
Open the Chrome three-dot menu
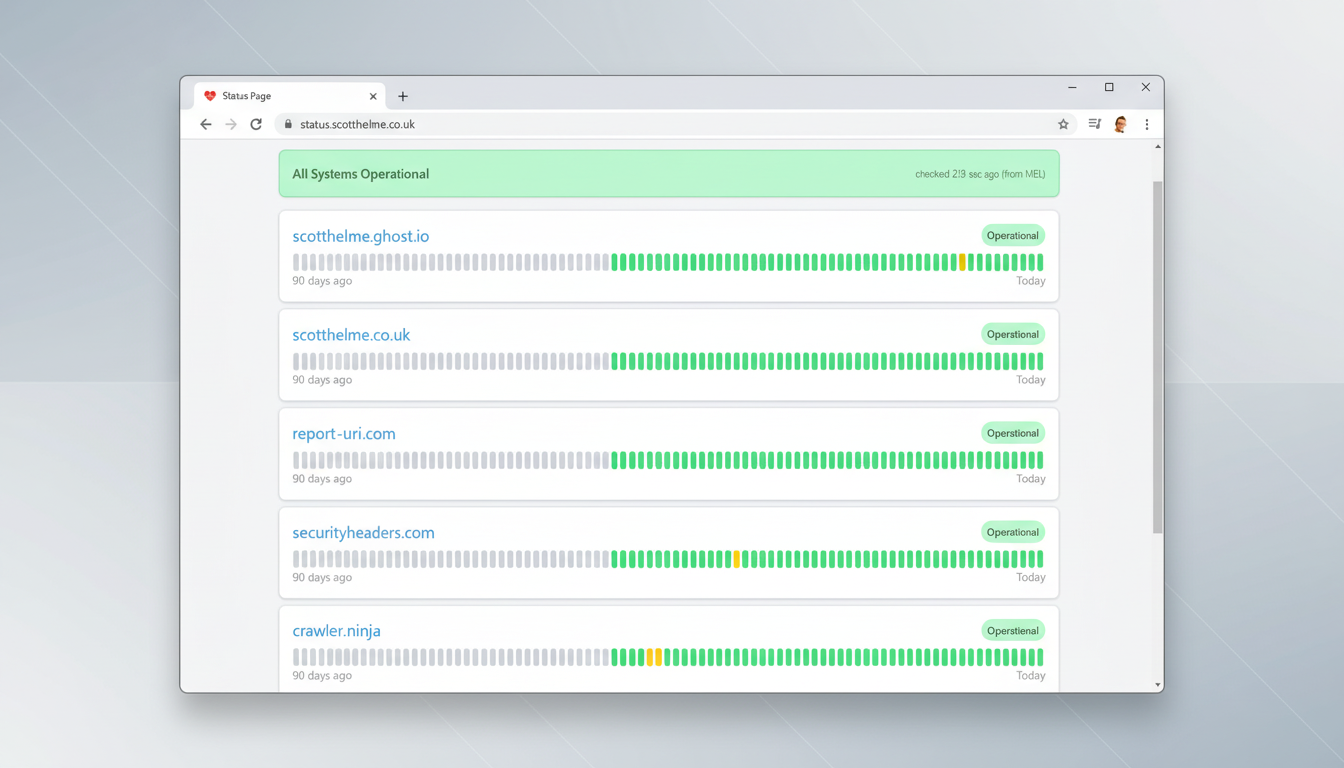[1147, 125]
